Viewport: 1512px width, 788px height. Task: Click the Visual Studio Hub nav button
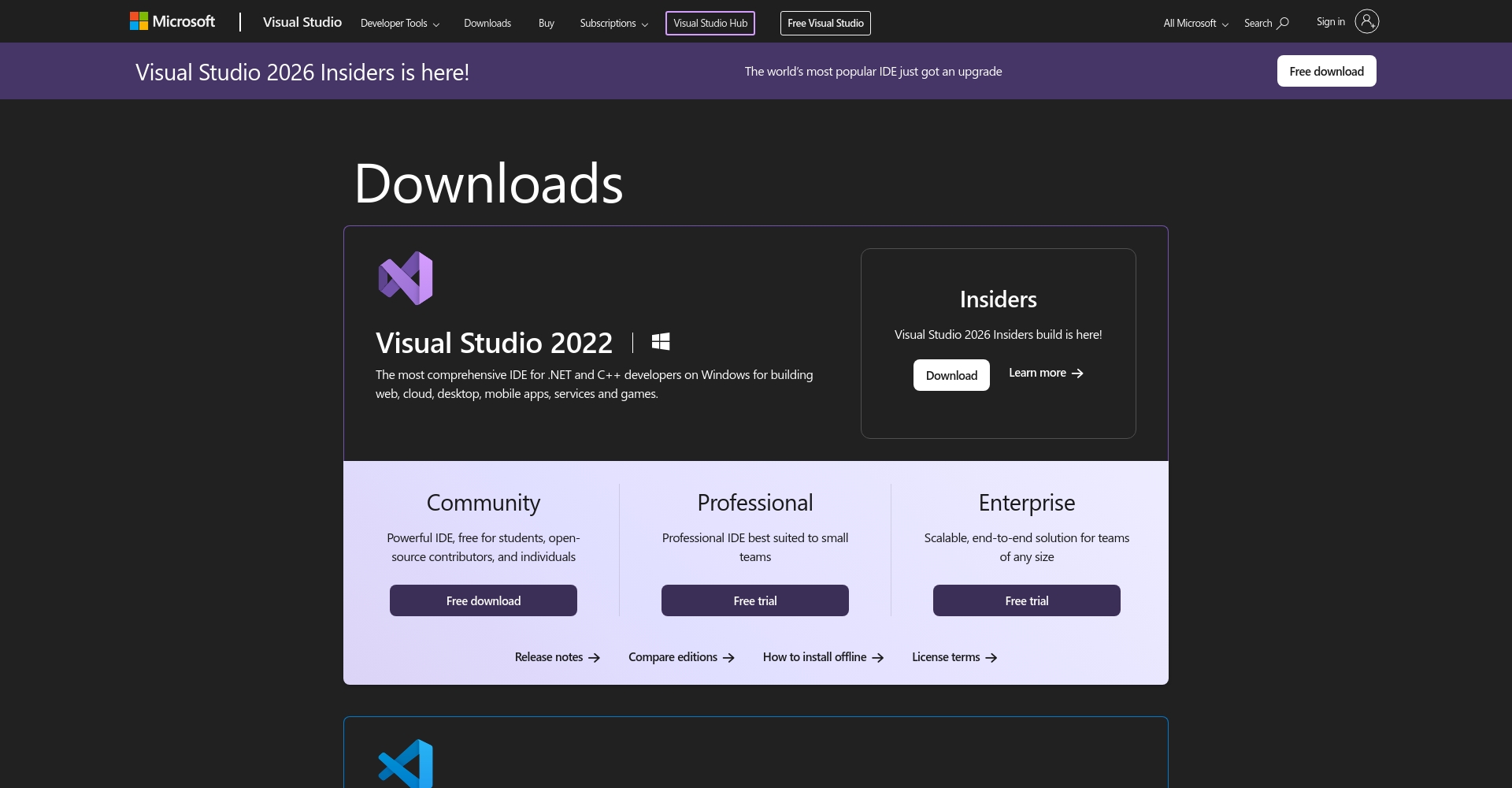click(710, 23)
